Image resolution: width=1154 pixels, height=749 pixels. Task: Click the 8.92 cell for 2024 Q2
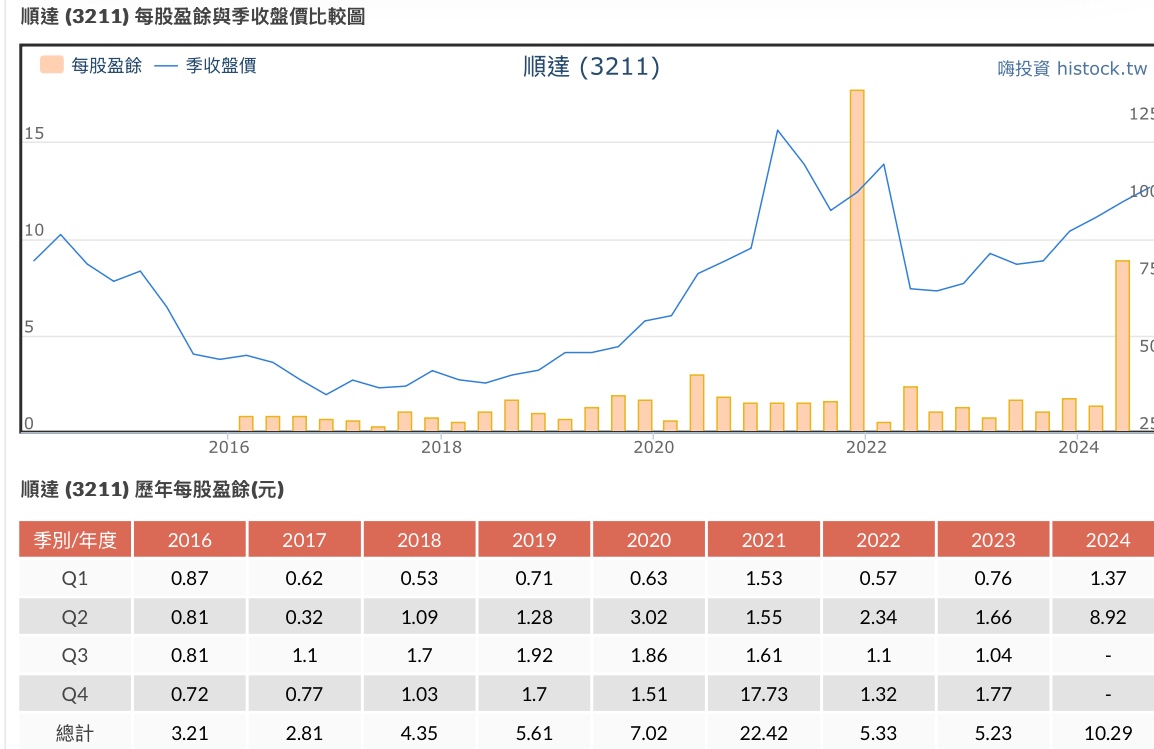click(1107, 617)
